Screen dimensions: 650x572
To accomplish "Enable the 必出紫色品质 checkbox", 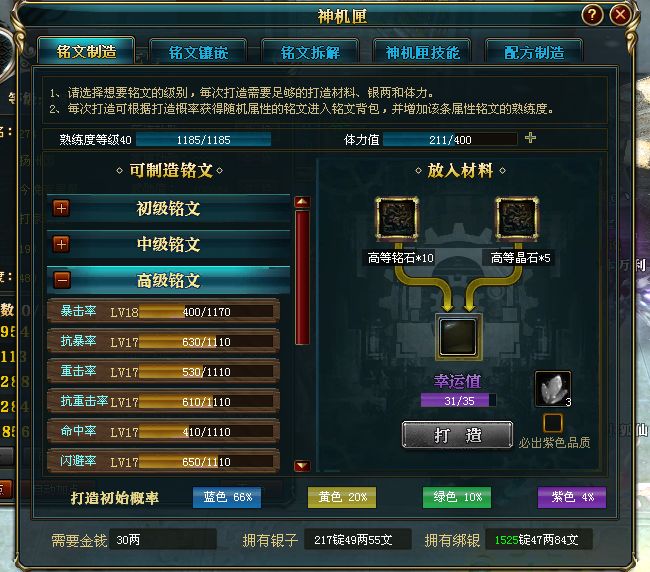I will click(553, 423).
